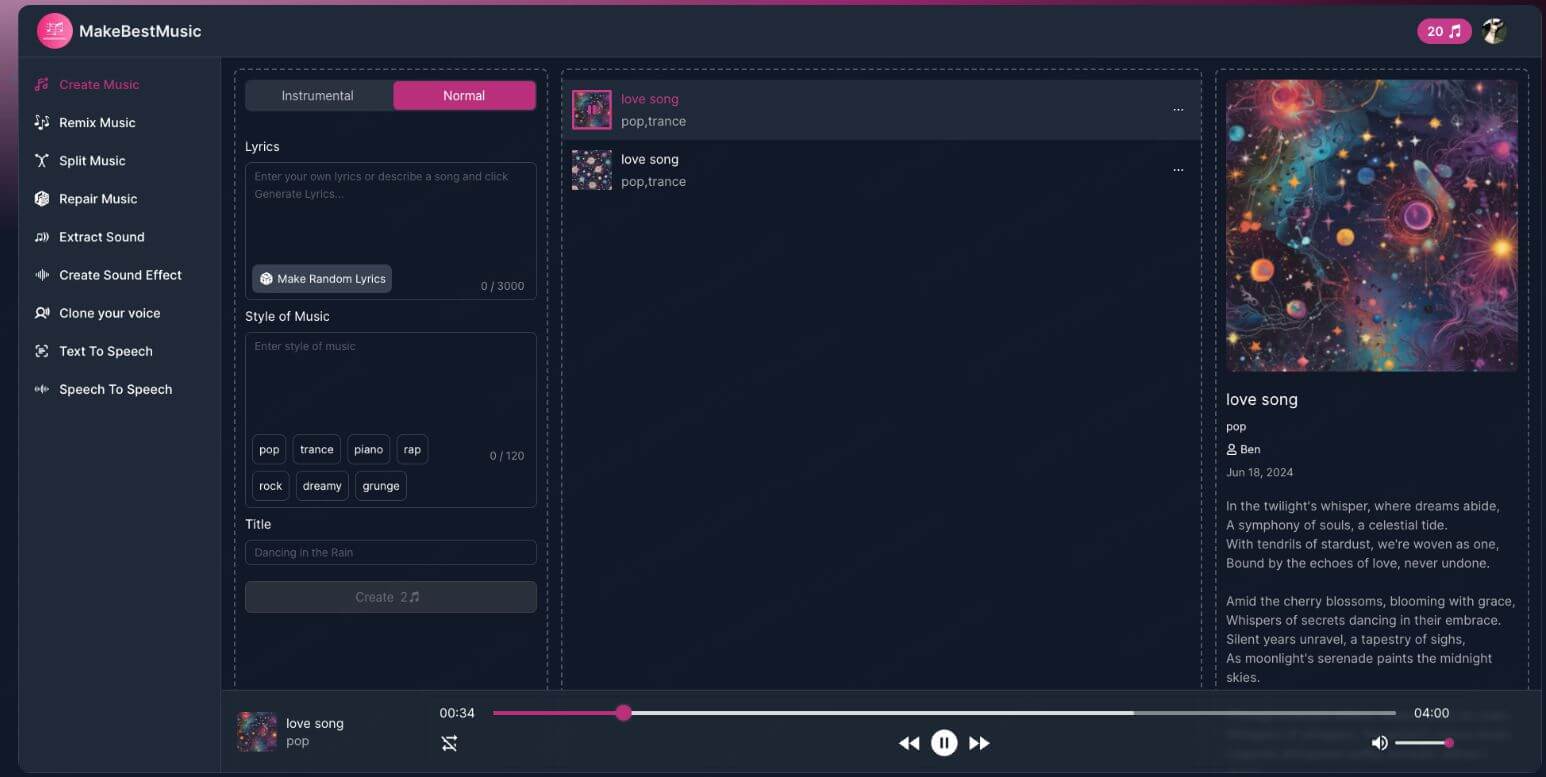Click the Create Sound Effect waveform icon
Screen dimensions: 1546x777
coord(42,275)
